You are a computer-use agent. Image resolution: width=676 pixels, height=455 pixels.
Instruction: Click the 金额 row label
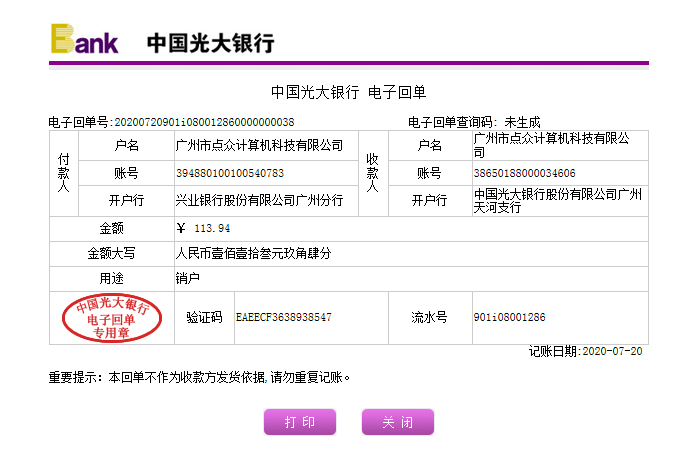pos(112,228)
